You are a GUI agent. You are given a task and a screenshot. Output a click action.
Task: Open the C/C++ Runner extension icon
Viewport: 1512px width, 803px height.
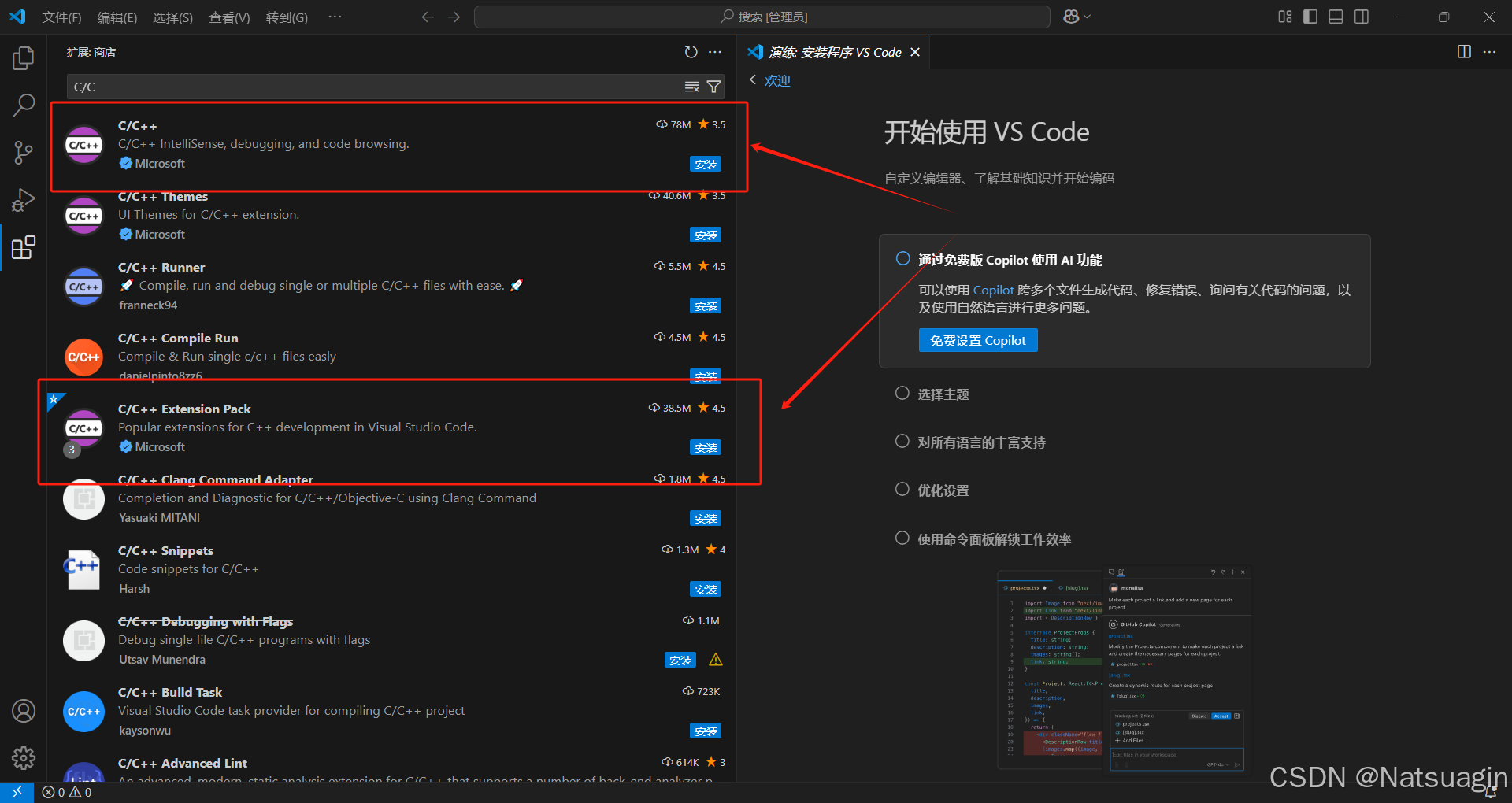(83, 287)
